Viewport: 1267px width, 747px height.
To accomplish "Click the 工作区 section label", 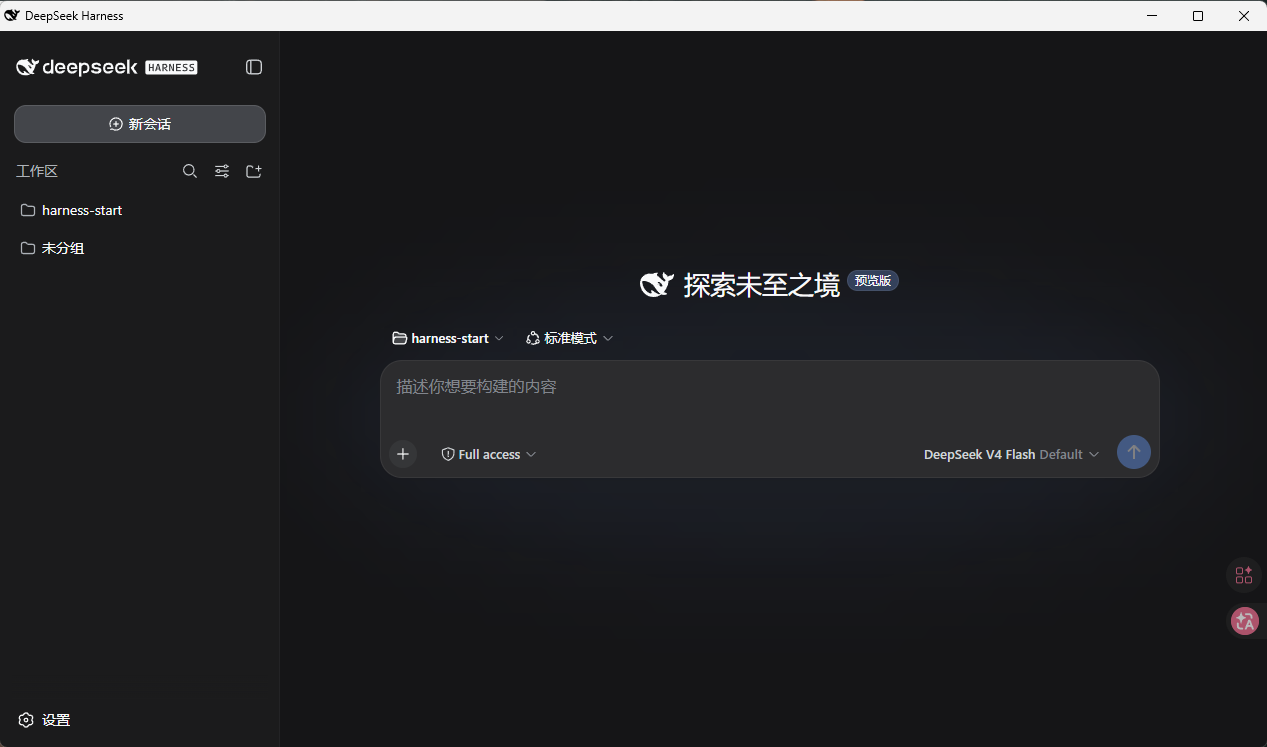I will (x=37, y=171).
